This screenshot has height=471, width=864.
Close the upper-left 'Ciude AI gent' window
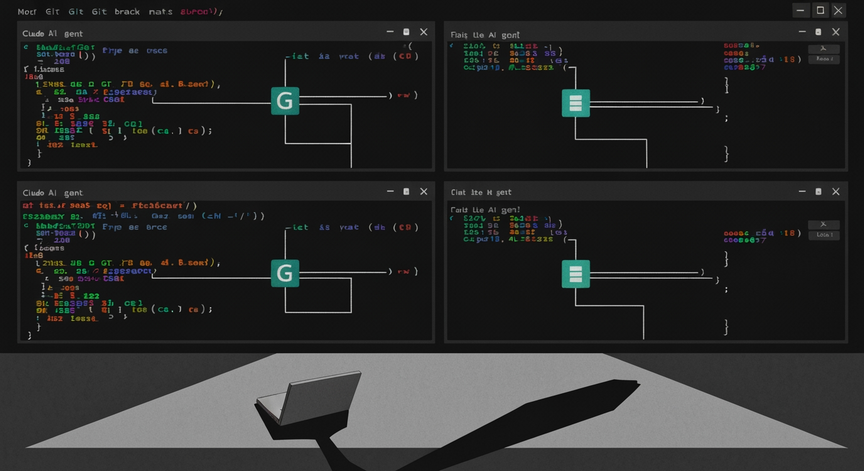click(x=424, y=32)
